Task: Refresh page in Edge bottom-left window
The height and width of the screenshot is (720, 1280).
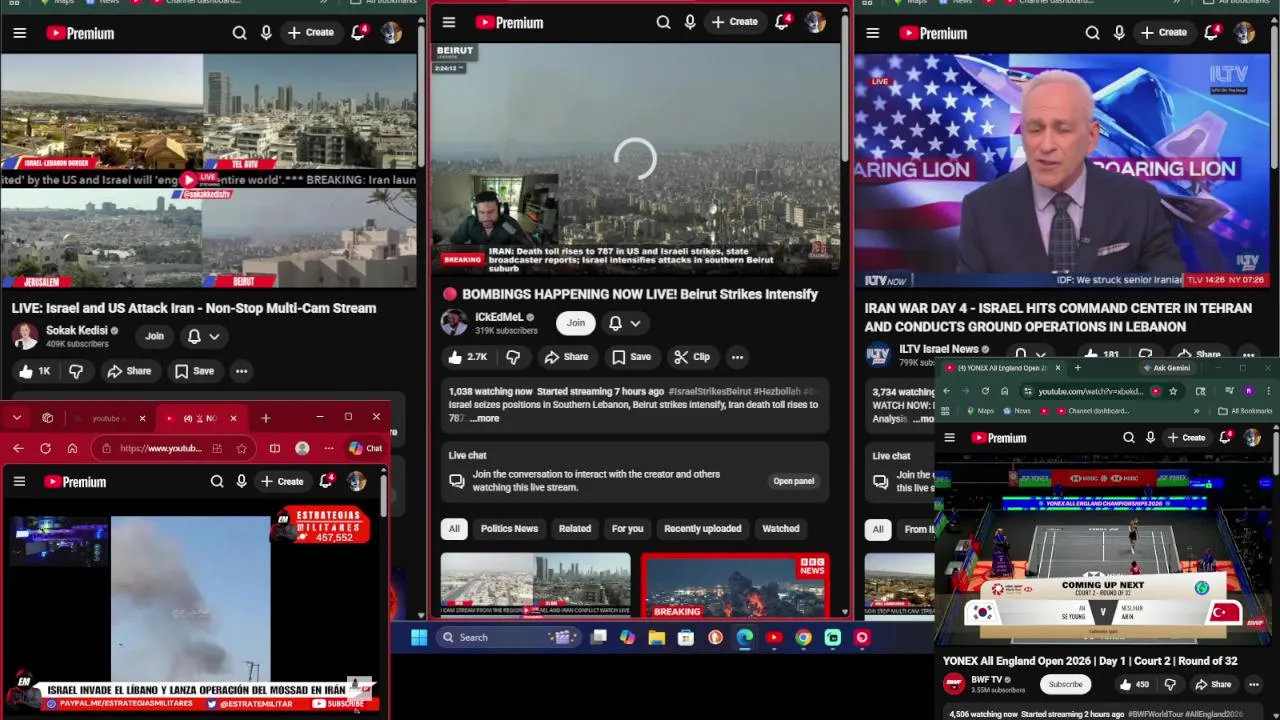Action: pyautogui.click(x=45, y=448)
